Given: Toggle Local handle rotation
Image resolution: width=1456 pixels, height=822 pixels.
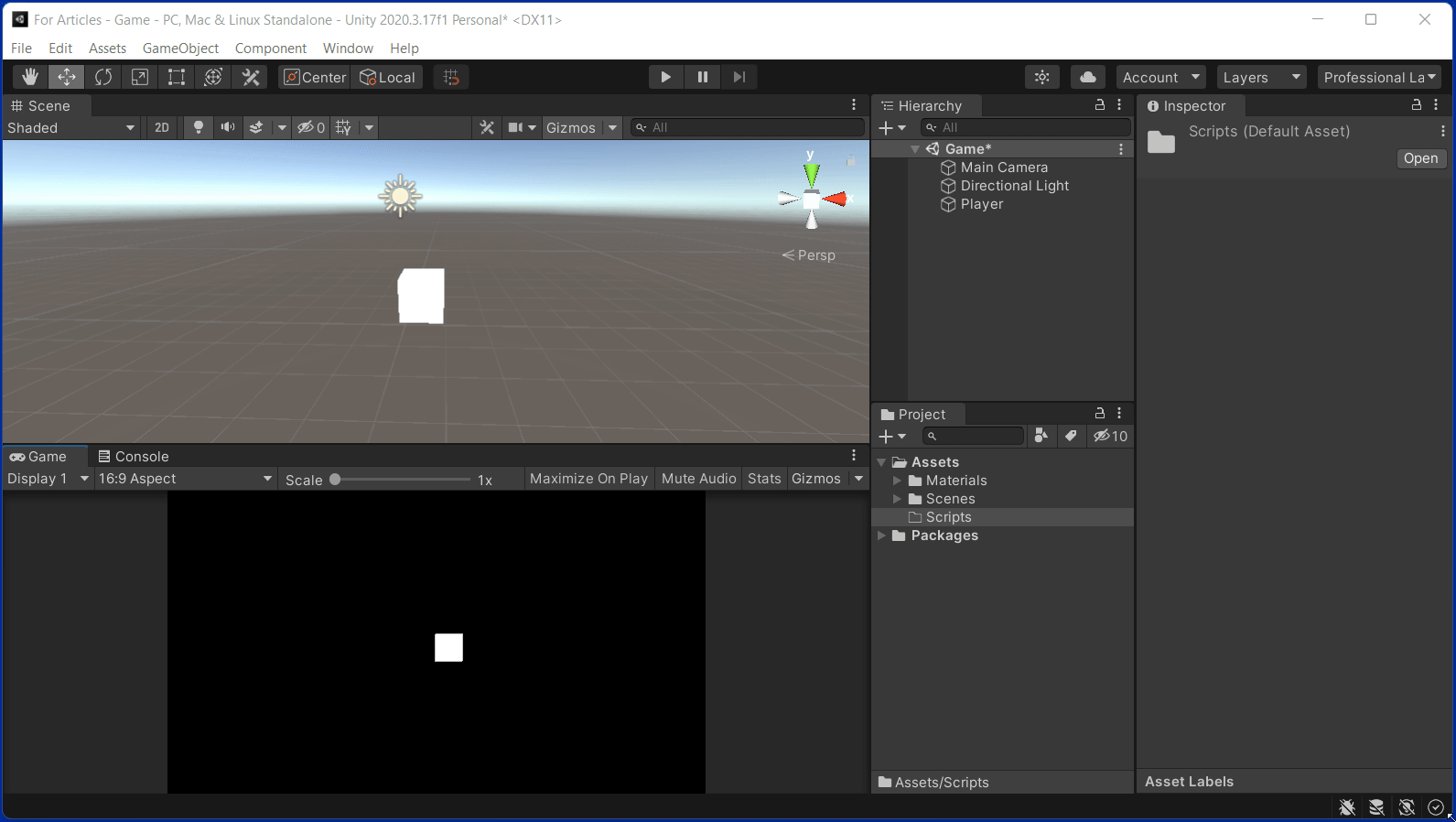Looking at the screenshot, I should tap(388, 77).
